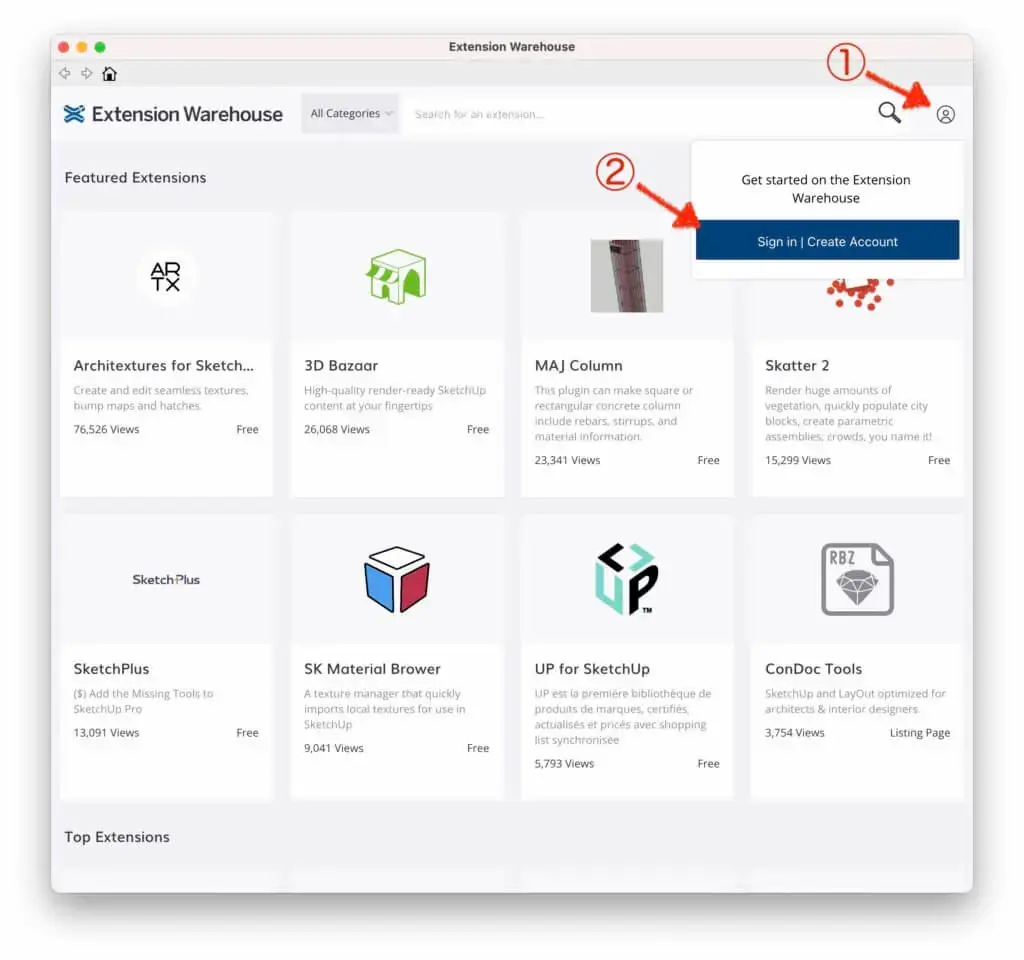Screen dimensions: 1024x960
Task: Click the Featured Extensions heading
Action: pos(135,178)
